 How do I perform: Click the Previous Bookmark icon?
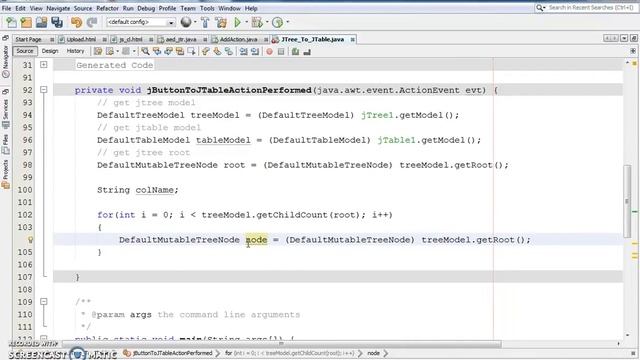[206, 51]
